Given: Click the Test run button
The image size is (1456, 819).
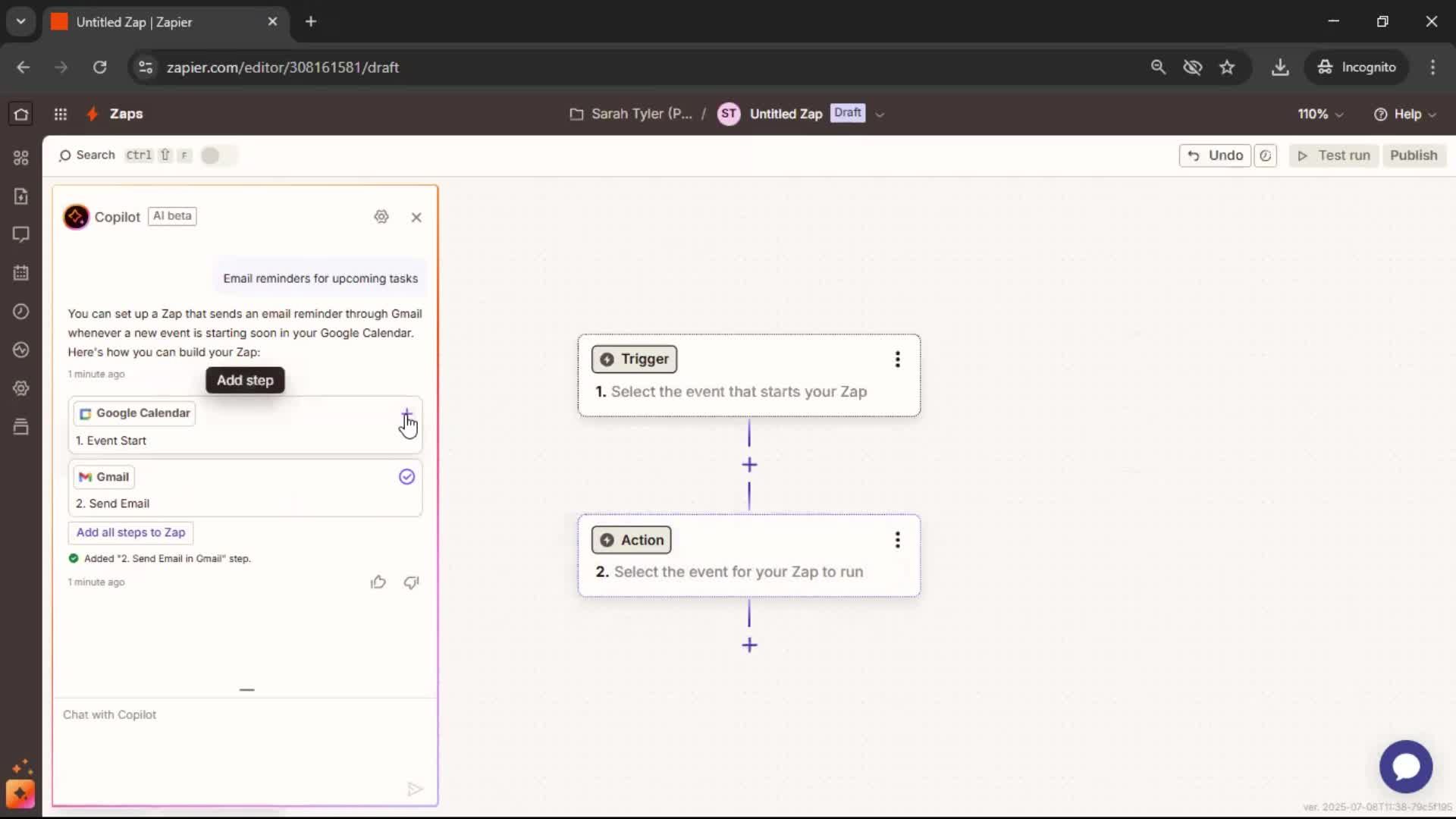Looking at the screenshot, I should click(x=1334, y=155).
